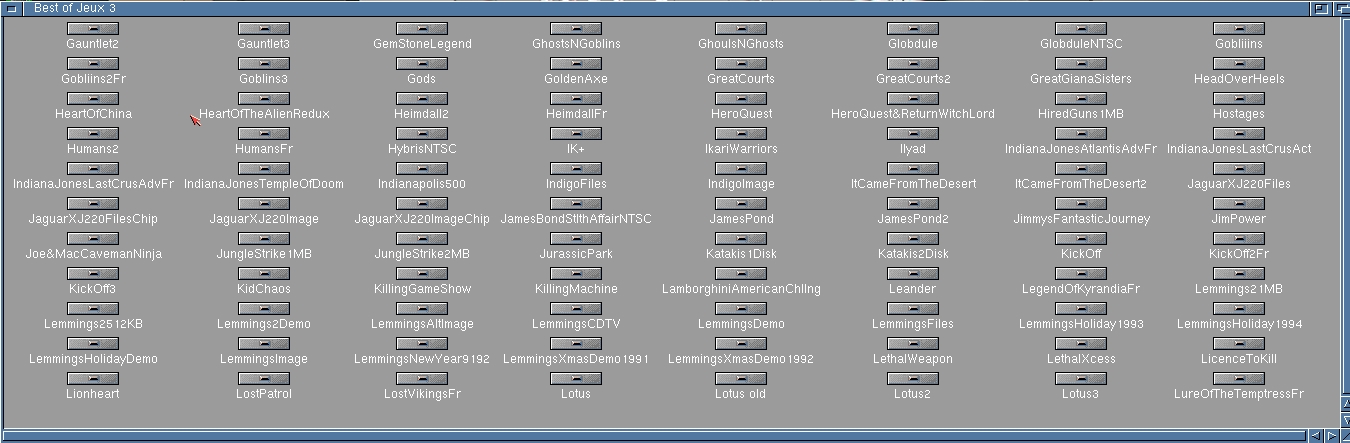Open the Lotus3 icon
The image size is (1350, 443).
click(1081, 379)
